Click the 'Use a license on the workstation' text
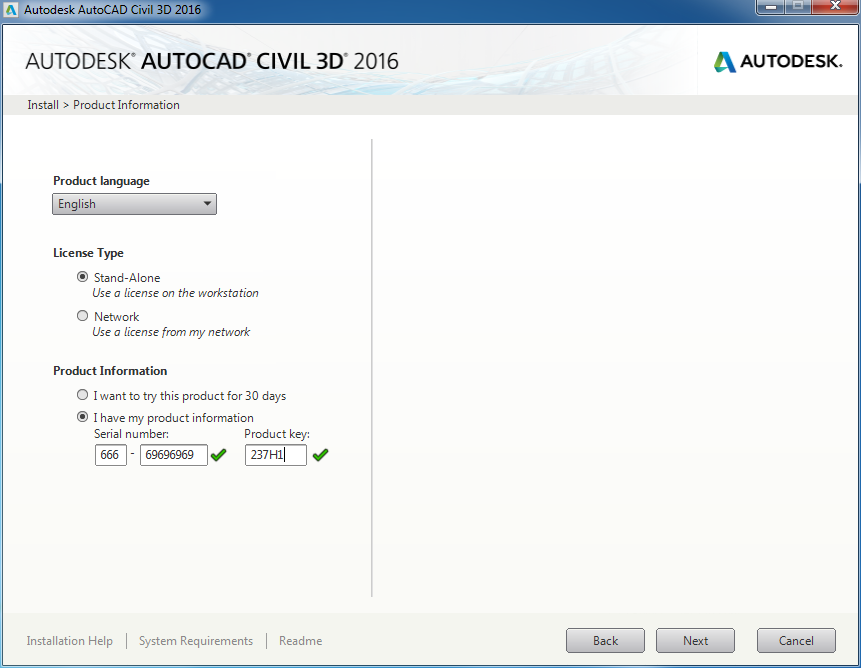 175,293
